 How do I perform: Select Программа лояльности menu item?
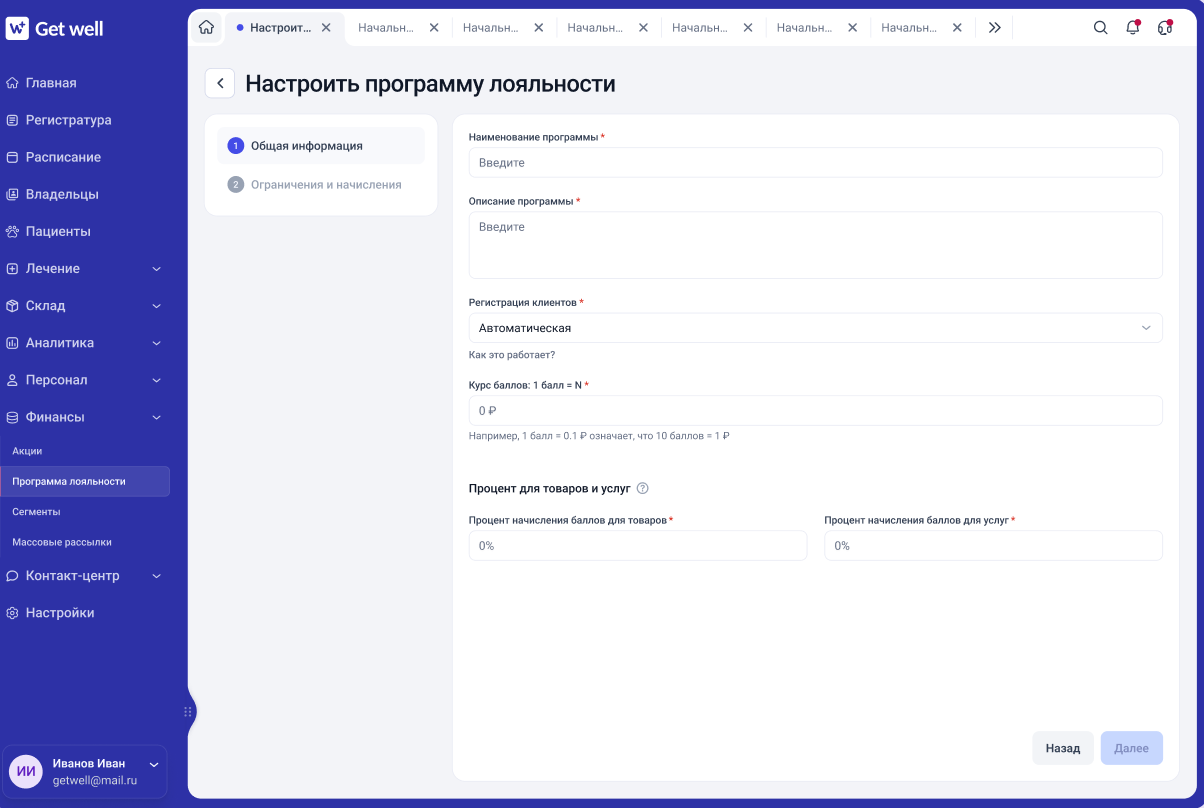click(85, 481)
